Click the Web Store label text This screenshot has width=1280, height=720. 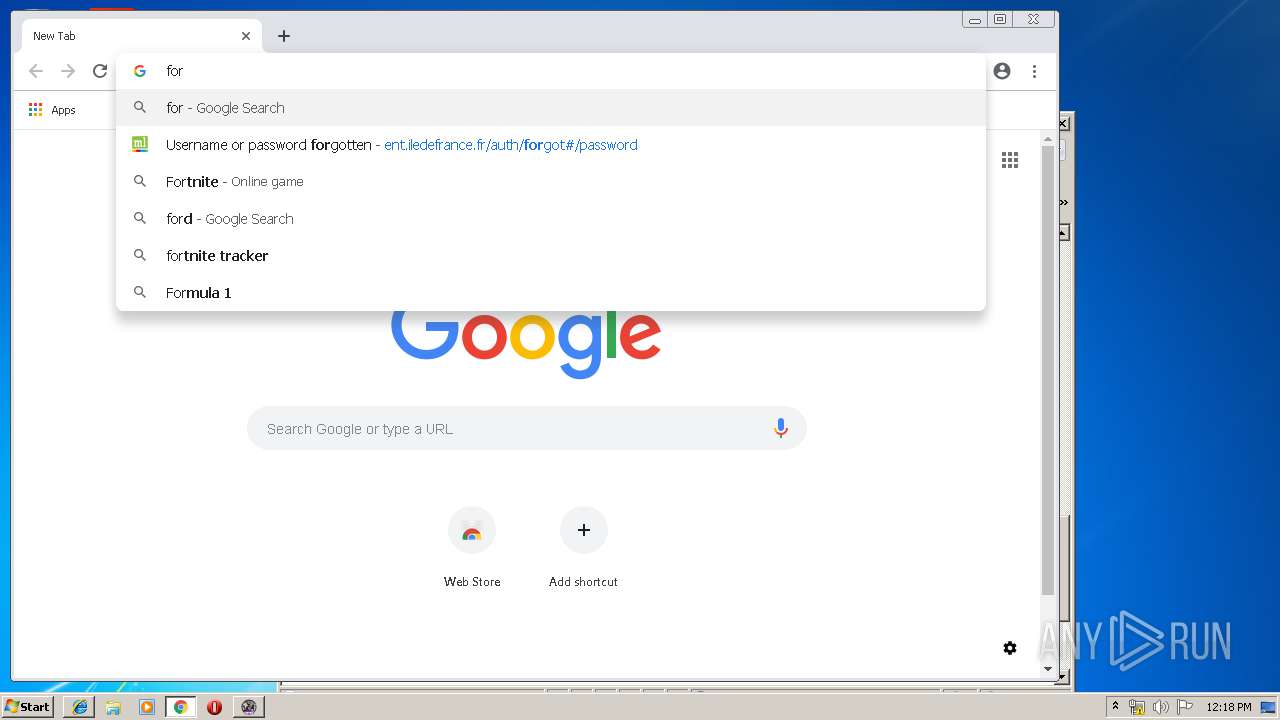pyautogui.click(x=472, y=582)
